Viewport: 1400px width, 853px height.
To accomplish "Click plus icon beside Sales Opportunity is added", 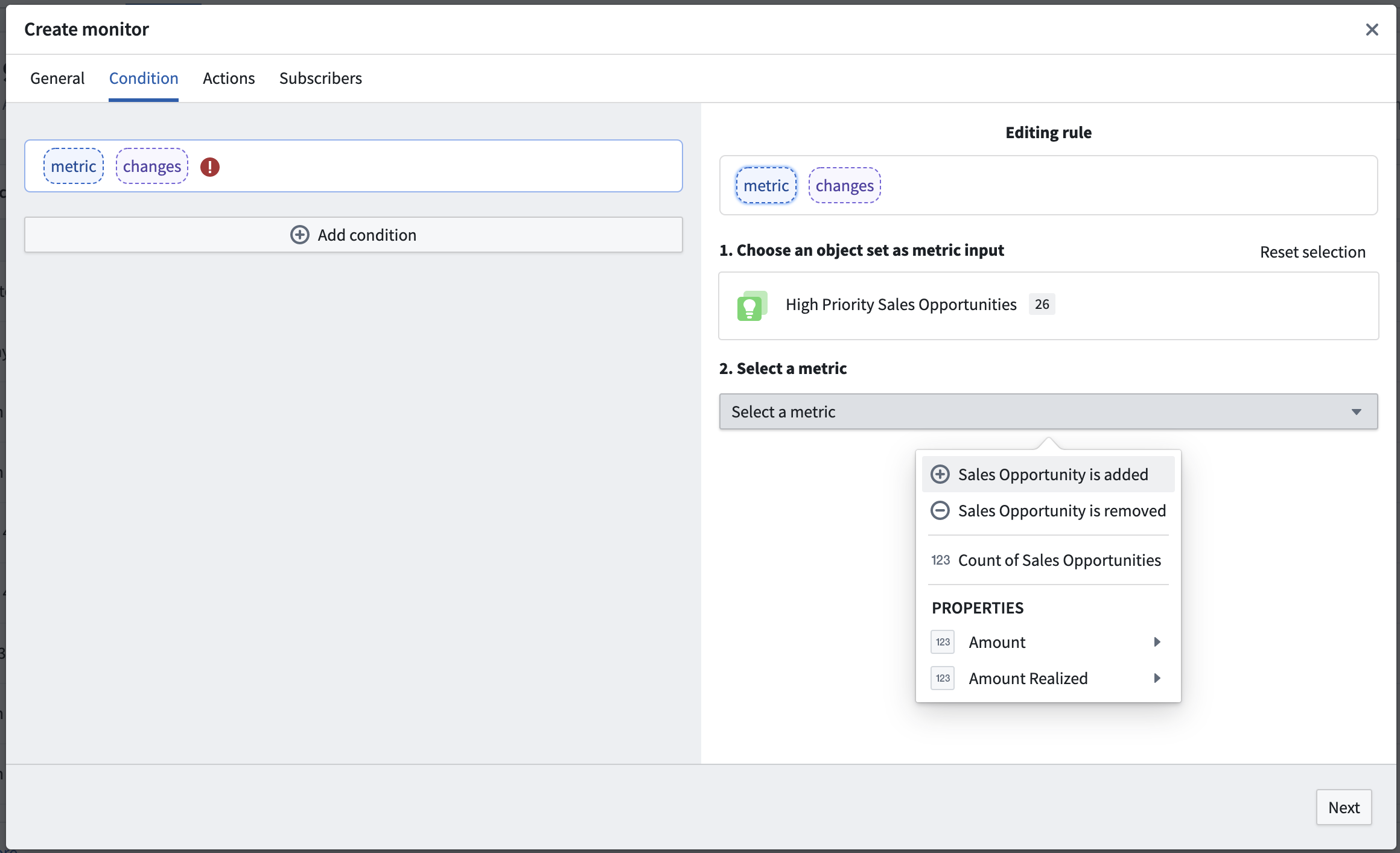I will tap(940, 474).
